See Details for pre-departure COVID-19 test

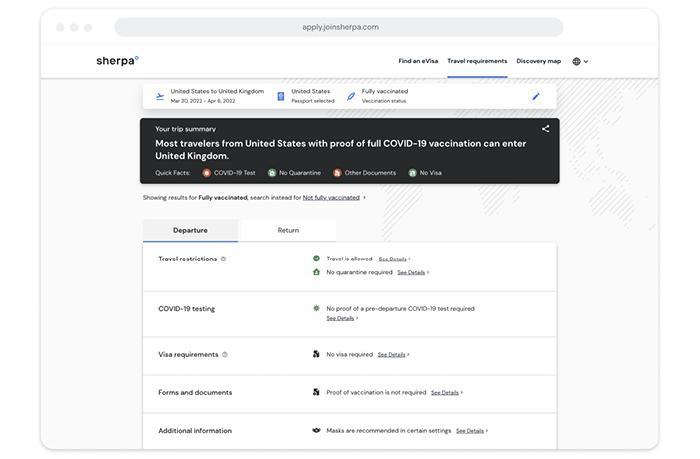(x=340, y=318)
